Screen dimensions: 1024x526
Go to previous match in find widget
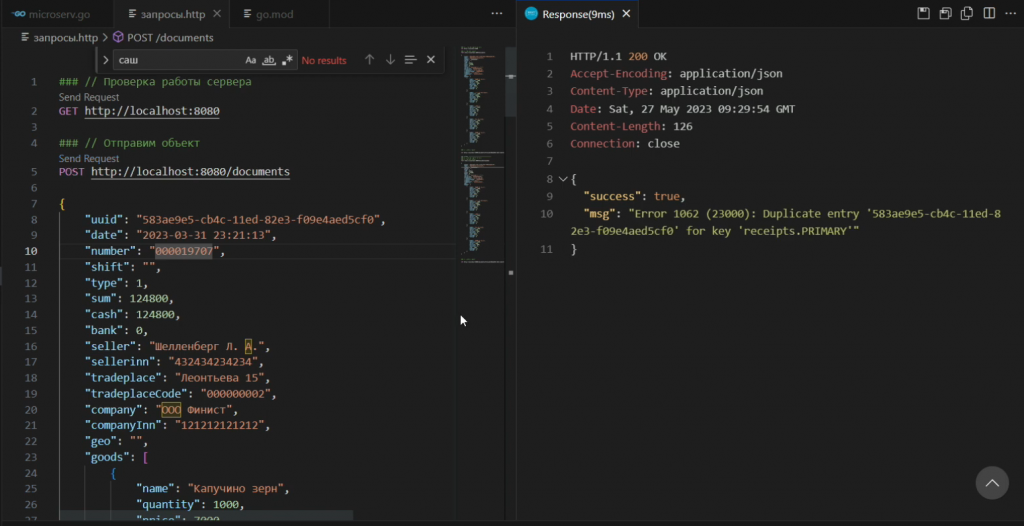370,60
